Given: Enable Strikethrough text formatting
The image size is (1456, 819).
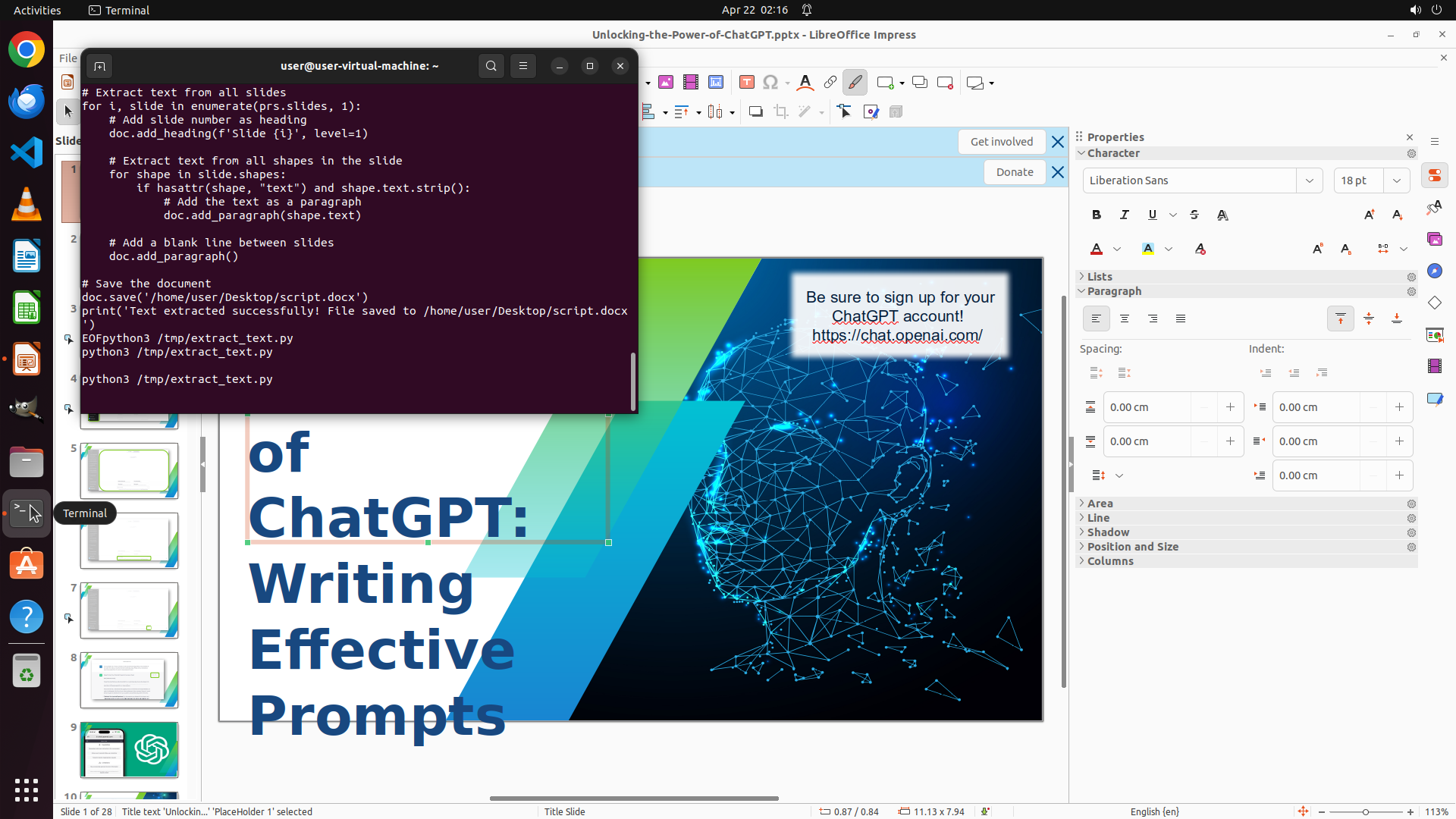Looking at the screenshot, I should pyautogui.click(x=1194, y=215).
